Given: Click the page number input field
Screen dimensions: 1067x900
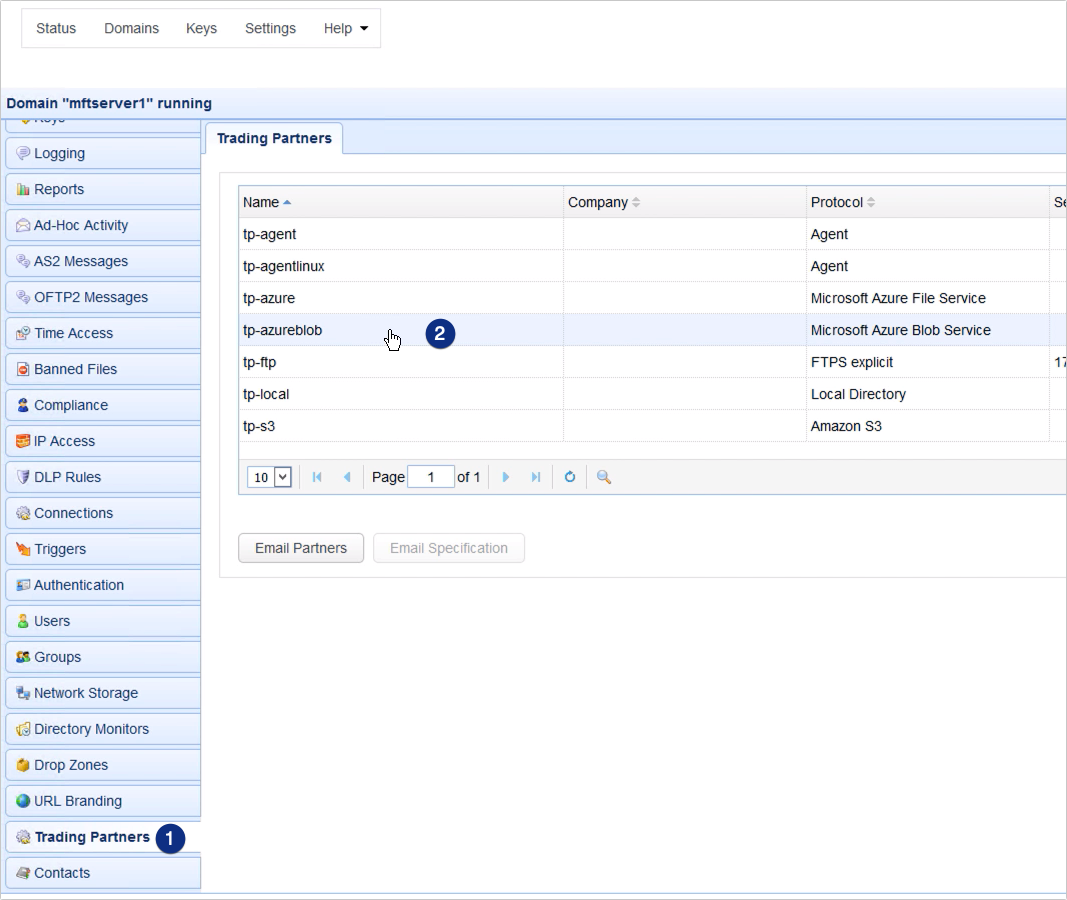Looking at the screenshot, I should (x=431, y=477).
